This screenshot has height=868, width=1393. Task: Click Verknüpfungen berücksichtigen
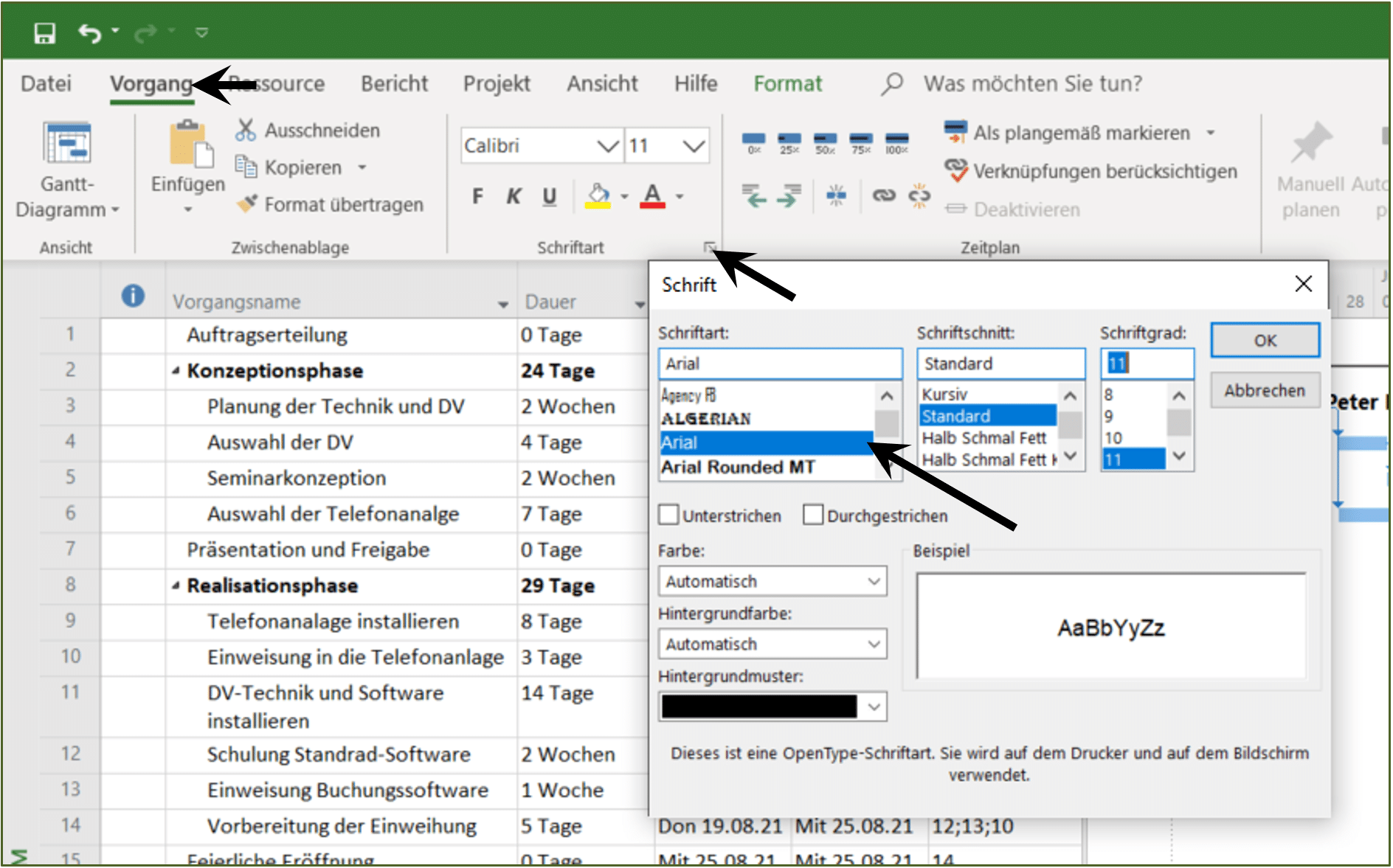1090,171
